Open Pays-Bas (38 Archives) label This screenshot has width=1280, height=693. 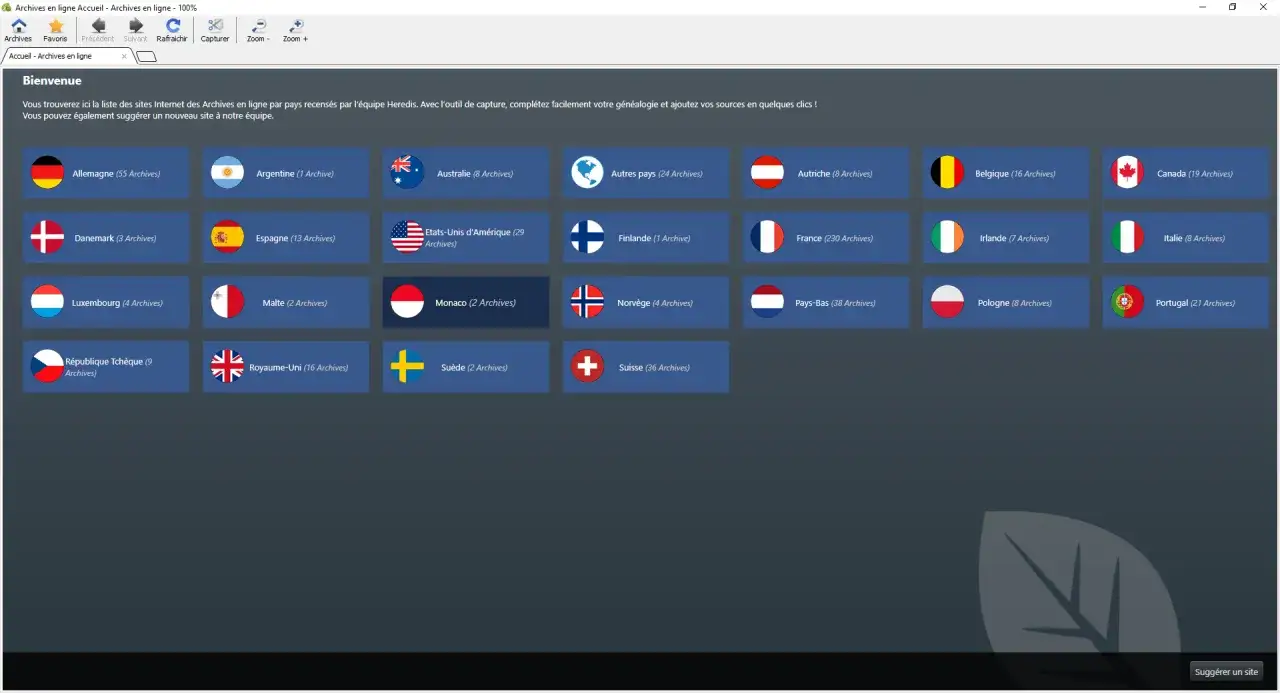point(835,303)
